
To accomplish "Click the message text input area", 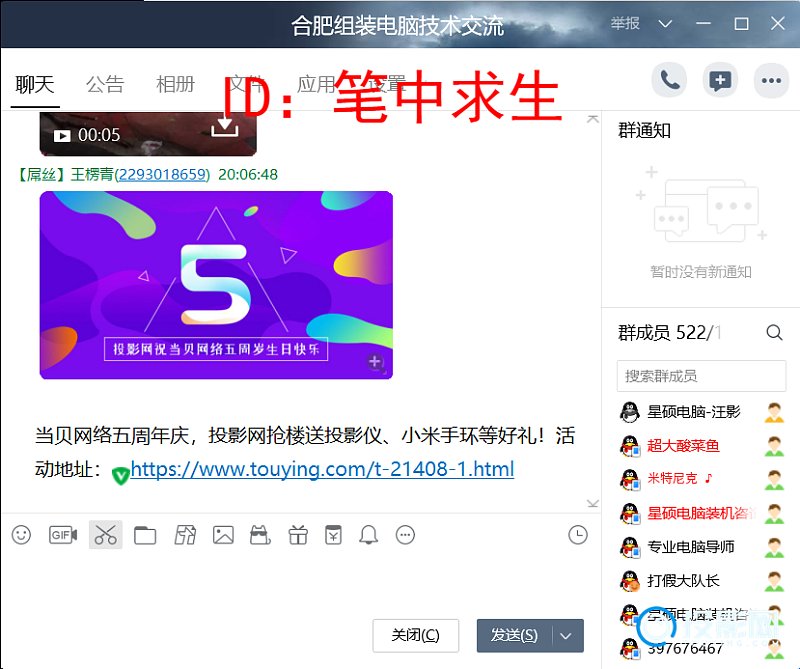I will [x=300, y=582].
